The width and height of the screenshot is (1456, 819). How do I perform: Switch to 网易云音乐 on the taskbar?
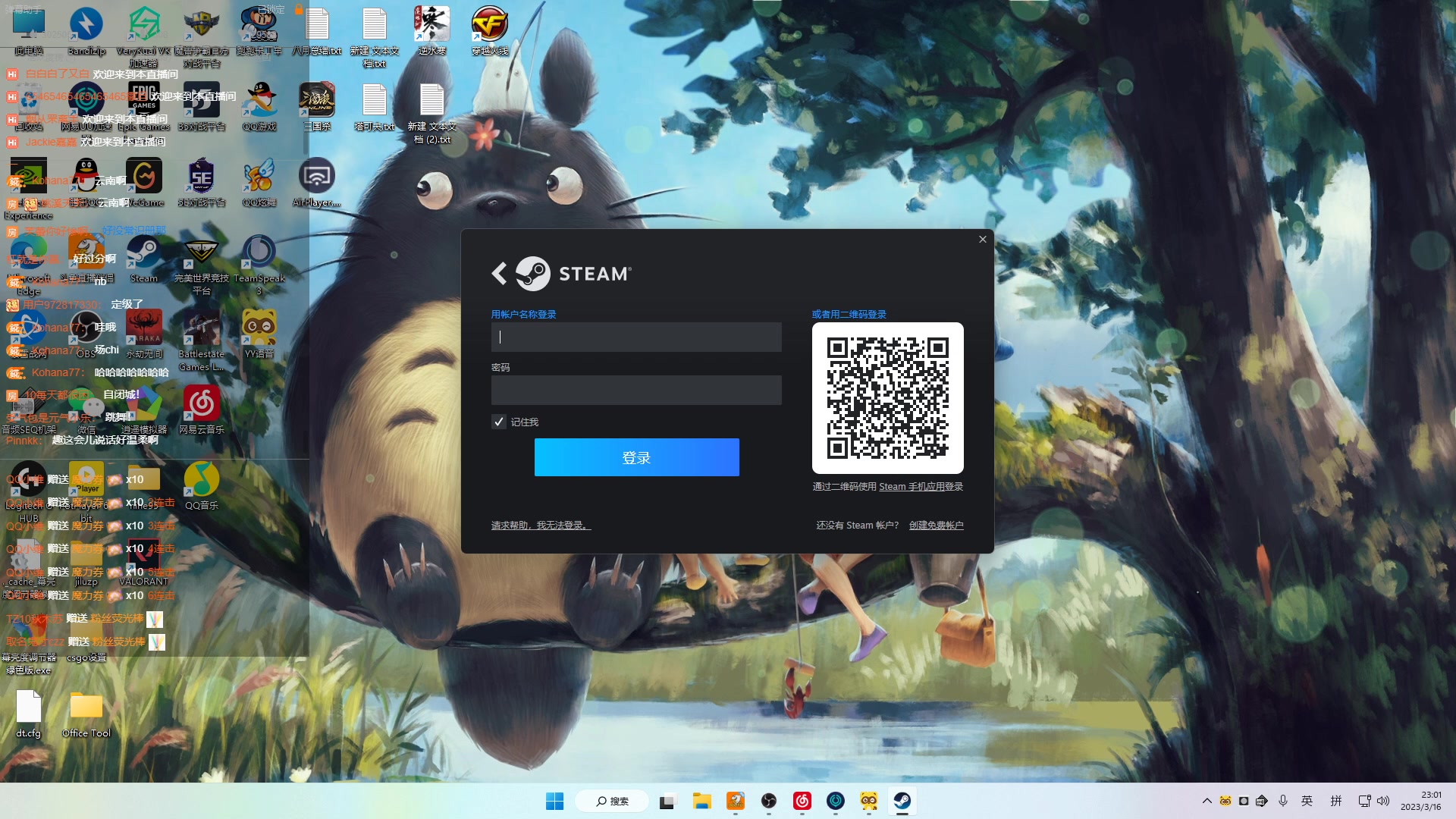802,801
